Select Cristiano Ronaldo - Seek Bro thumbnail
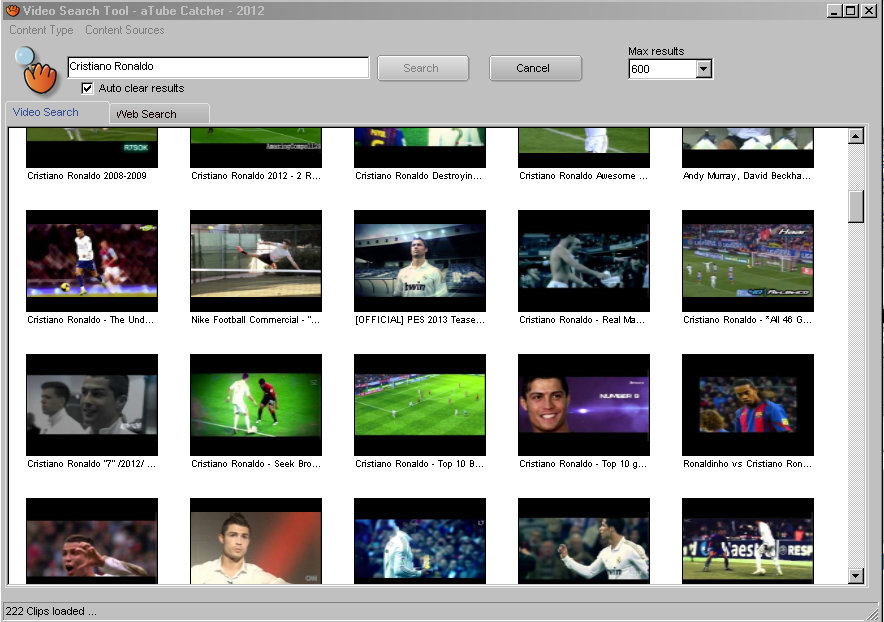 pyautogui.click(x=256, y=404)
